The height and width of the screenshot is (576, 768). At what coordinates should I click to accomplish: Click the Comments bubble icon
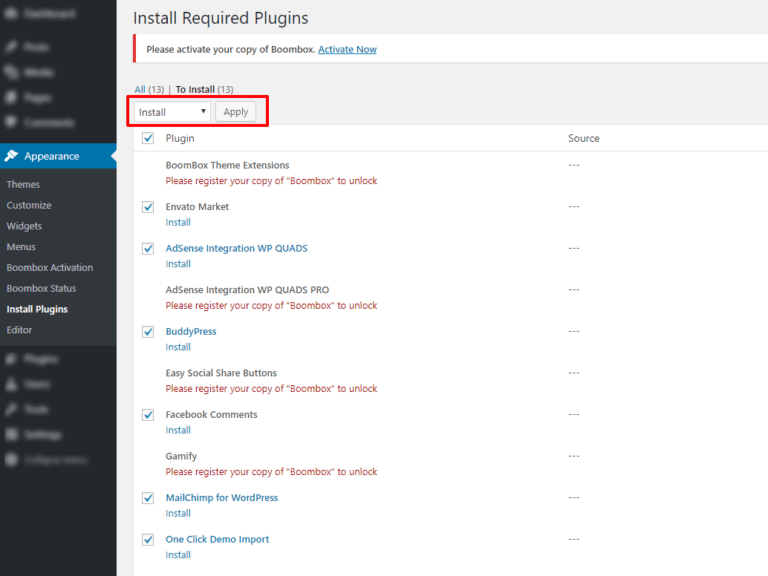(11, 122)
